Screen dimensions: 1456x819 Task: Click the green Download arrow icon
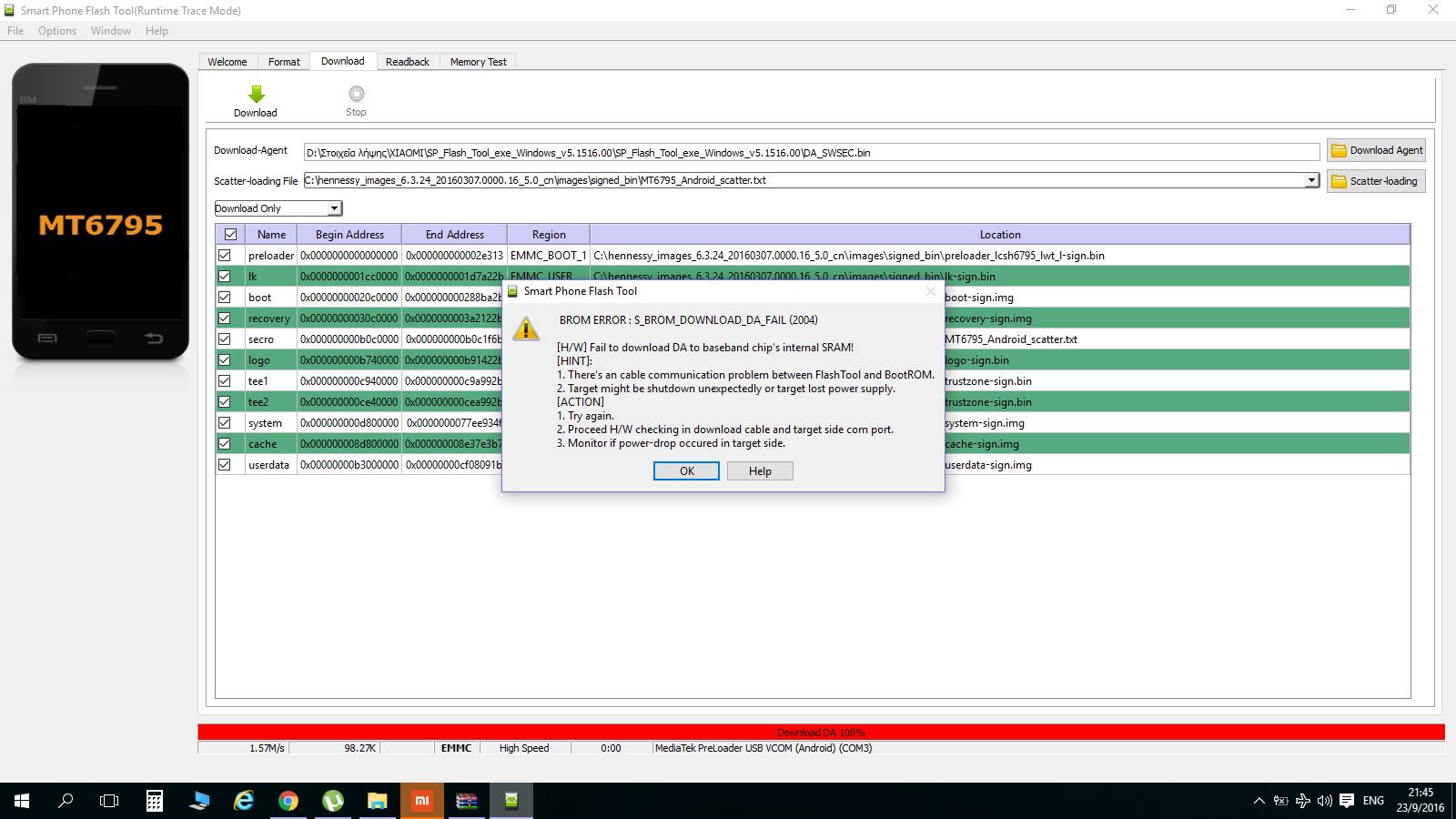click(x=256, y=94)
